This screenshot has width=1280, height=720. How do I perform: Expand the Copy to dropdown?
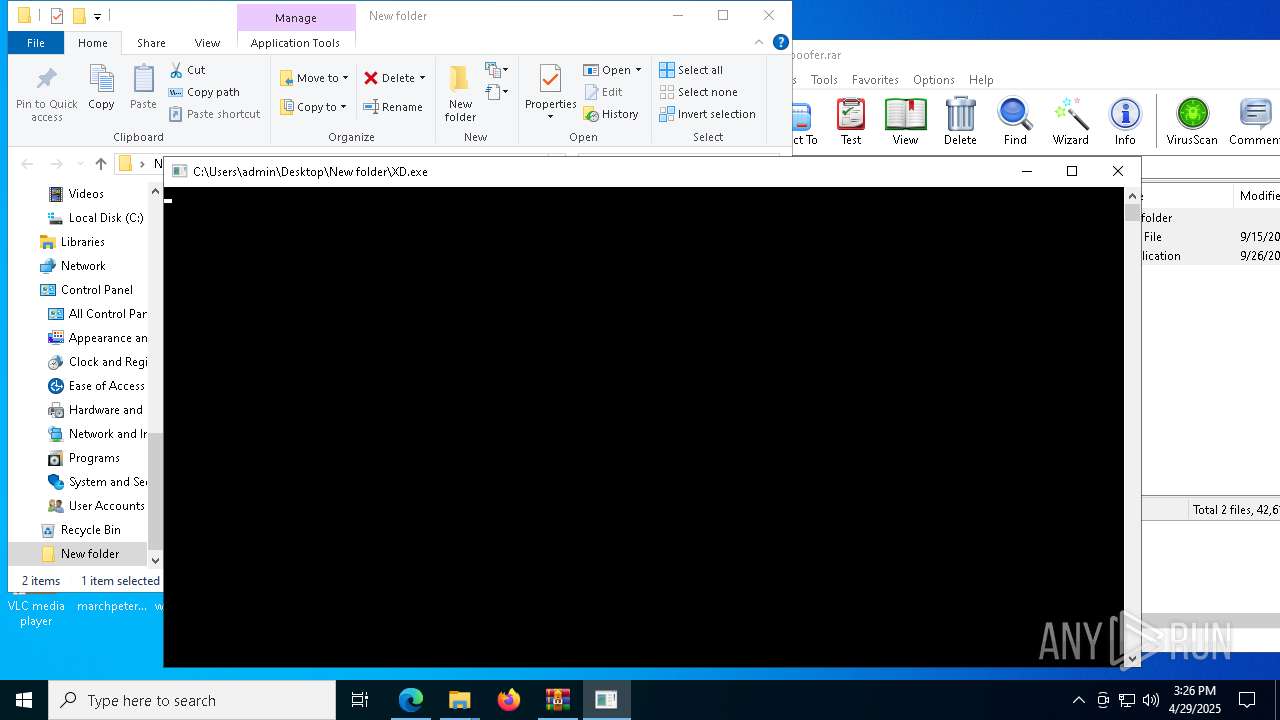tap(343, 107)
